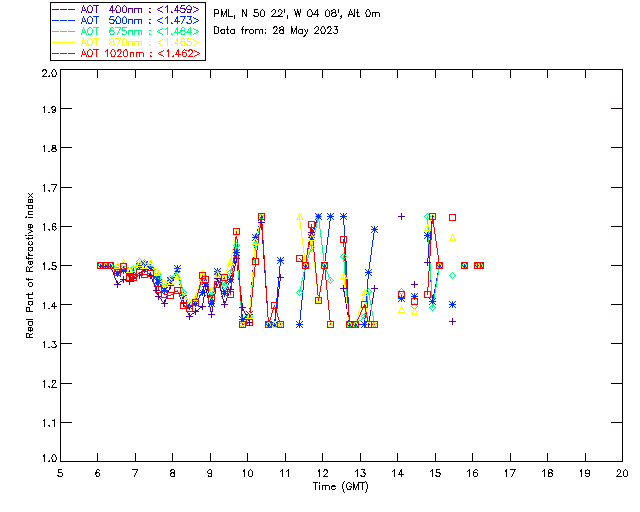Click the y-axis tick label 1.7
The height and width of the screenshot is (512, 640).
[x=49, y=188]
